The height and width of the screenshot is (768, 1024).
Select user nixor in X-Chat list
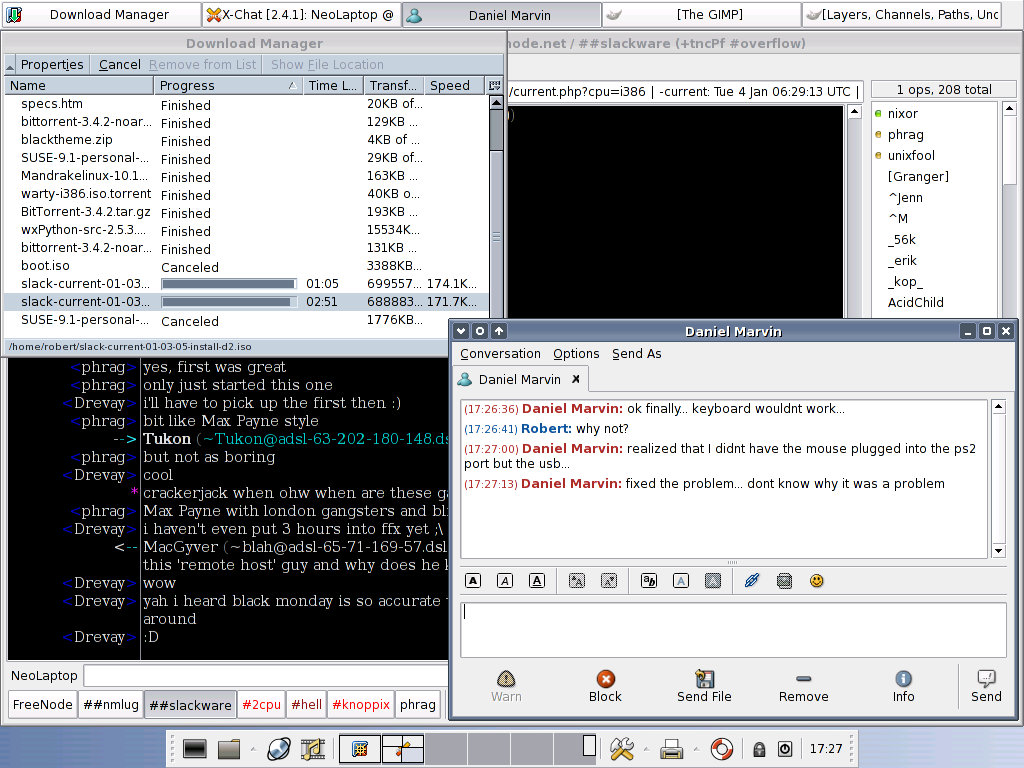903,114
